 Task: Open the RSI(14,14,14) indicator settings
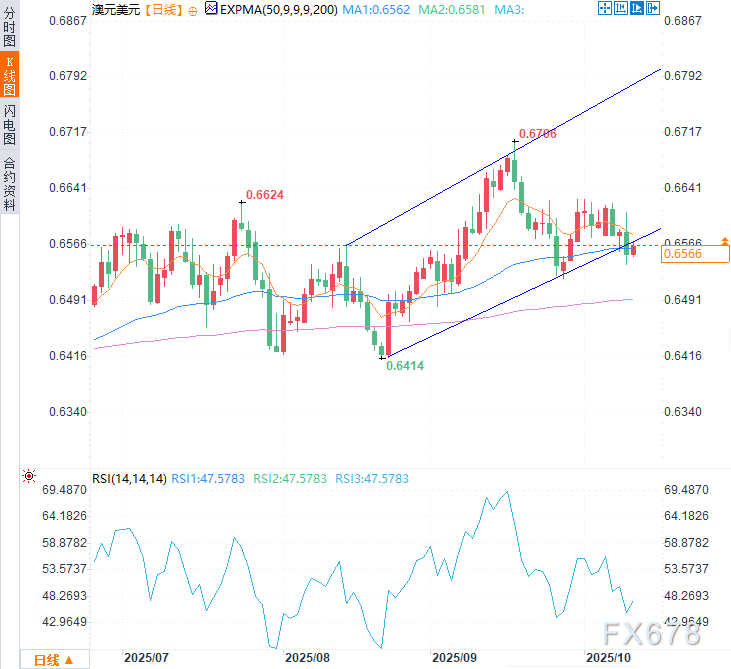129,479
